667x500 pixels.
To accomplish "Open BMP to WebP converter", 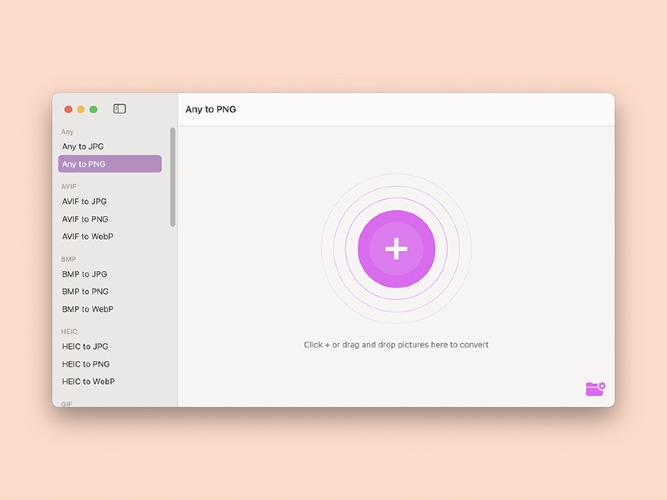I will click(x=88, y=309).
